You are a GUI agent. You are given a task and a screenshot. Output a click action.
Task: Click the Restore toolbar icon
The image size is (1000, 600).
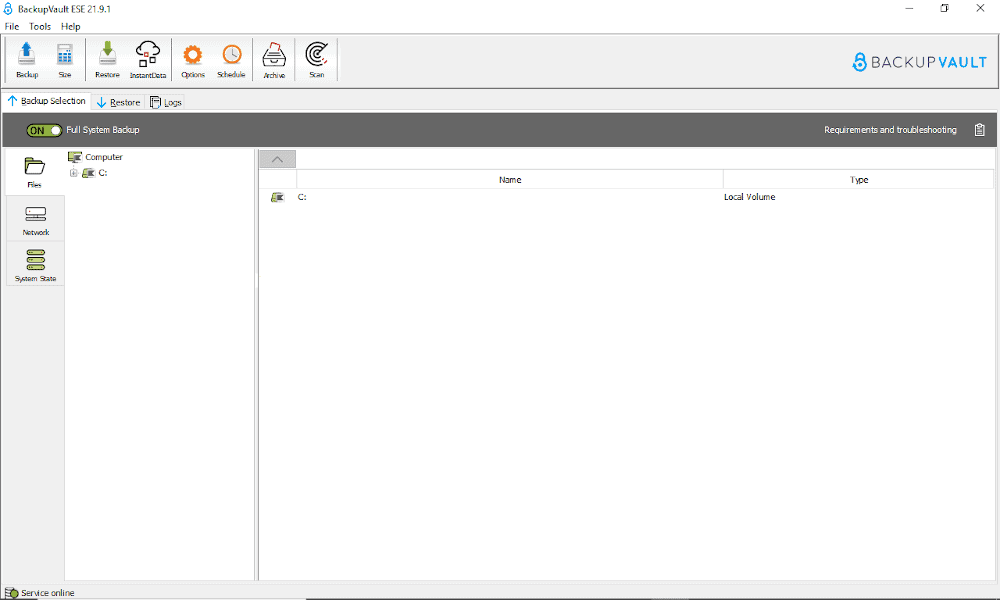107,59
